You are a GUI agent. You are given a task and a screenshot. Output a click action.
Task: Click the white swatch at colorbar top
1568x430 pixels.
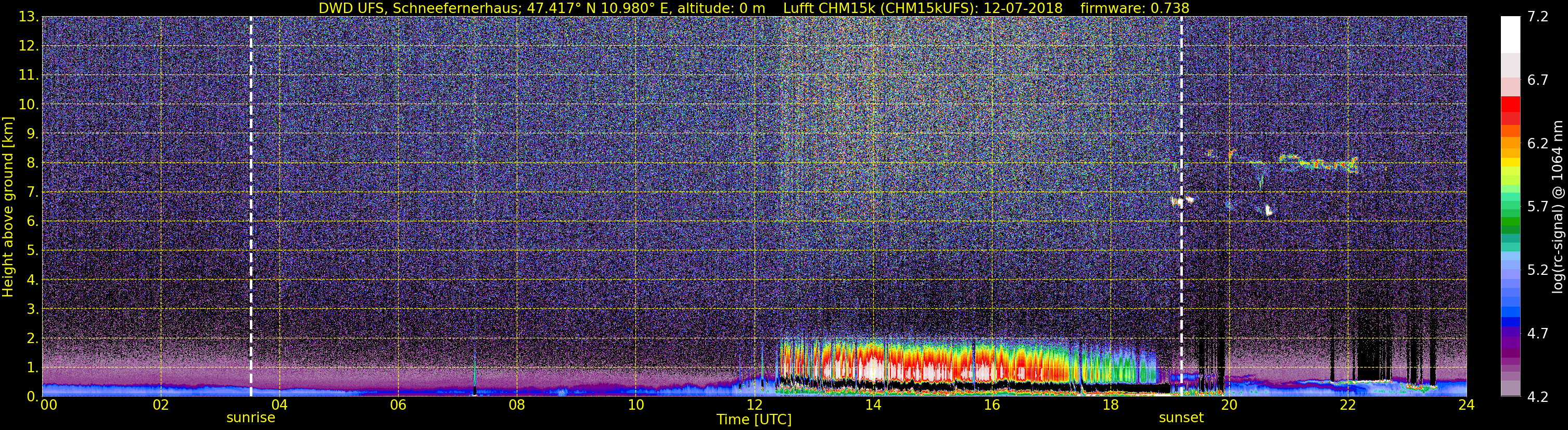click(1510, 35)
